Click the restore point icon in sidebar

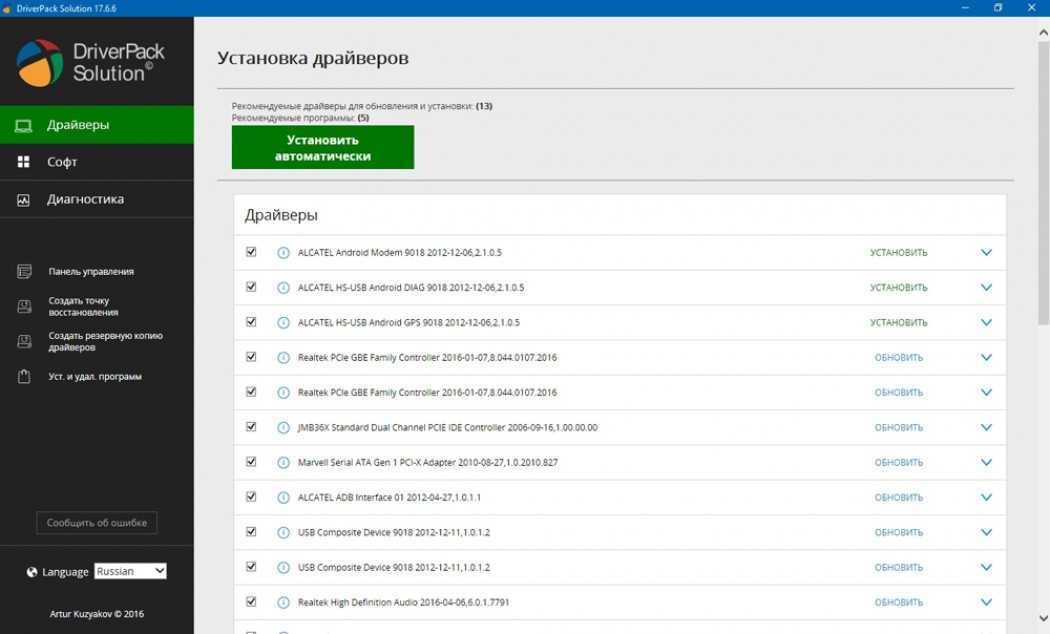[x=24, y=306]
